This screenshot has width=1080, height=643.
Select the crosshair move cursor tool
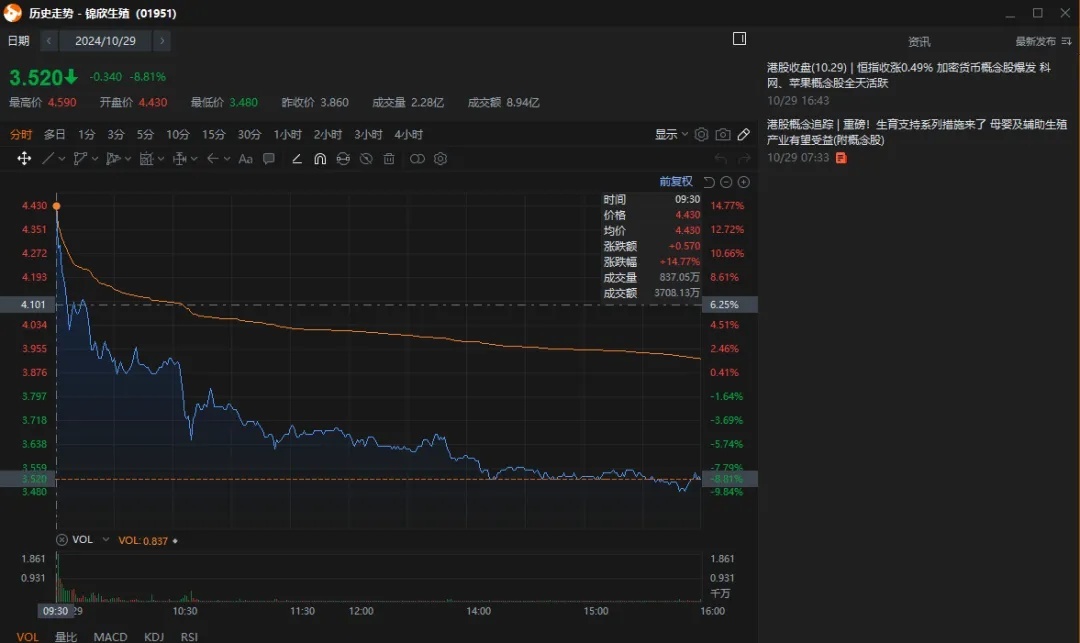pyautogui.click(x=24, y=159)
